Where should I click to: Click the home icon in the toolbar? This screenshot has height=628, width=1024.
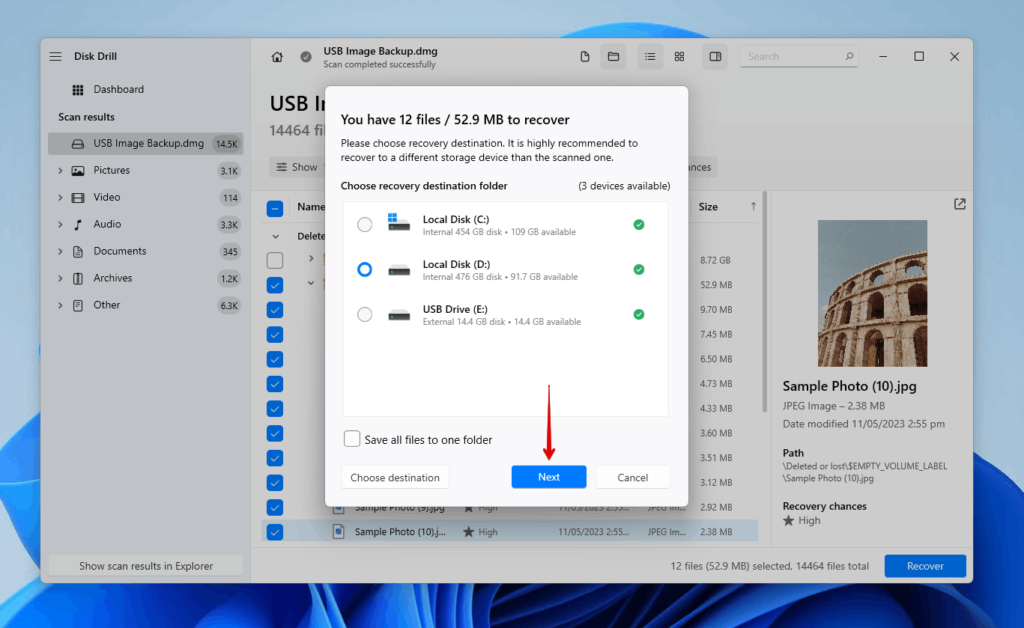[276, 56]
